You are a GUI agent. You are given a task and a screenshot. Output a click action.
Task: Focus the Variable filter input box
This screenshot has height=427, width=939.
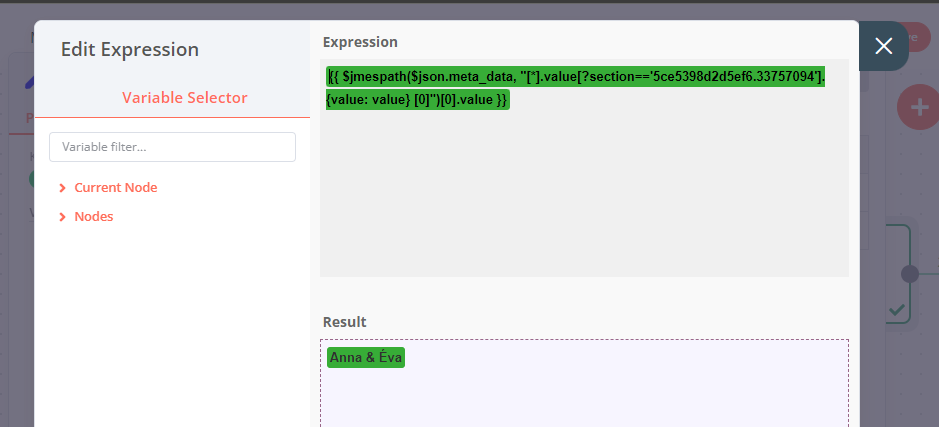(172, 147)
